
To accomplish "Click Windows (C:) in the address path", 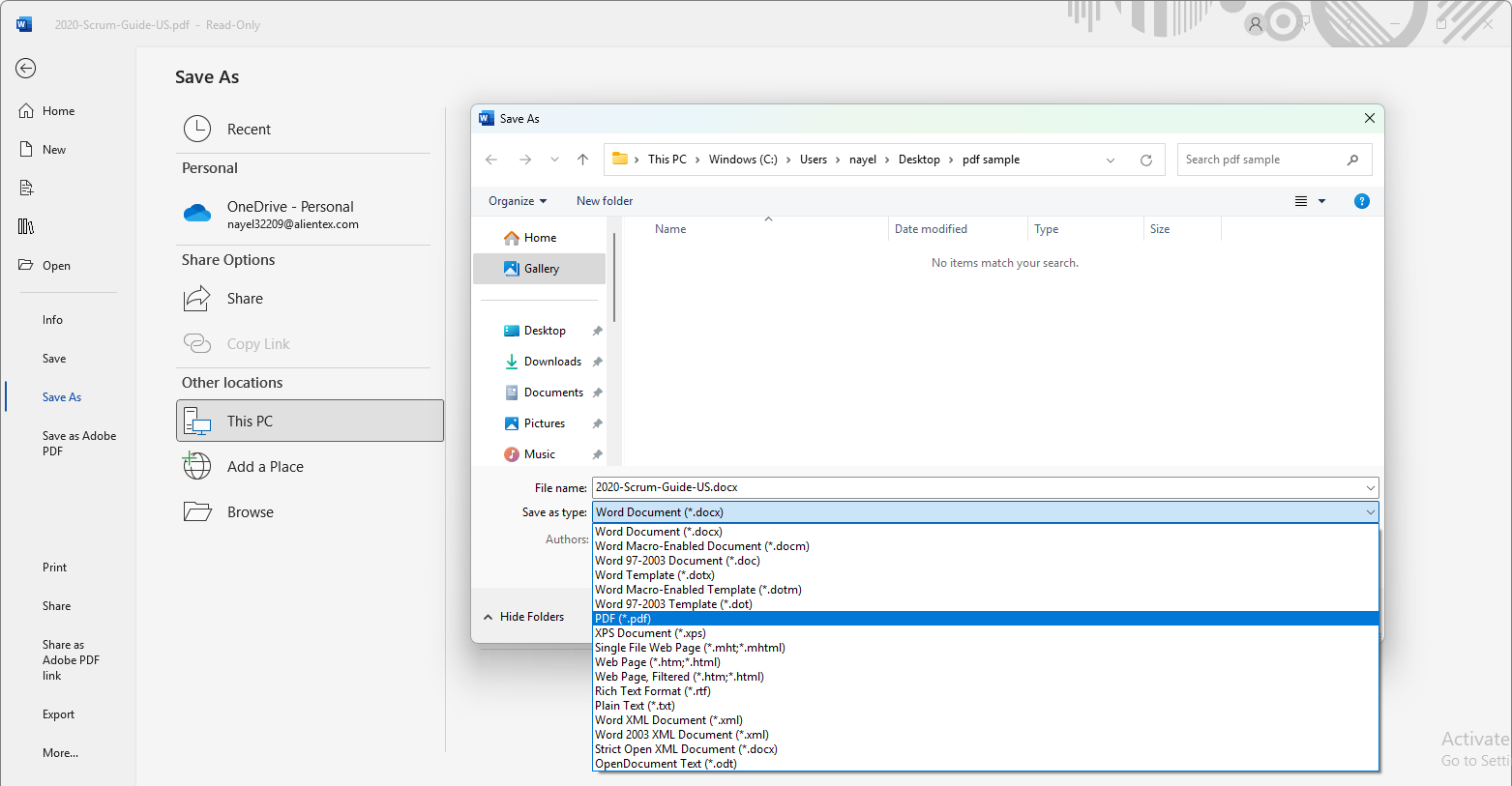I will point(743,160).
